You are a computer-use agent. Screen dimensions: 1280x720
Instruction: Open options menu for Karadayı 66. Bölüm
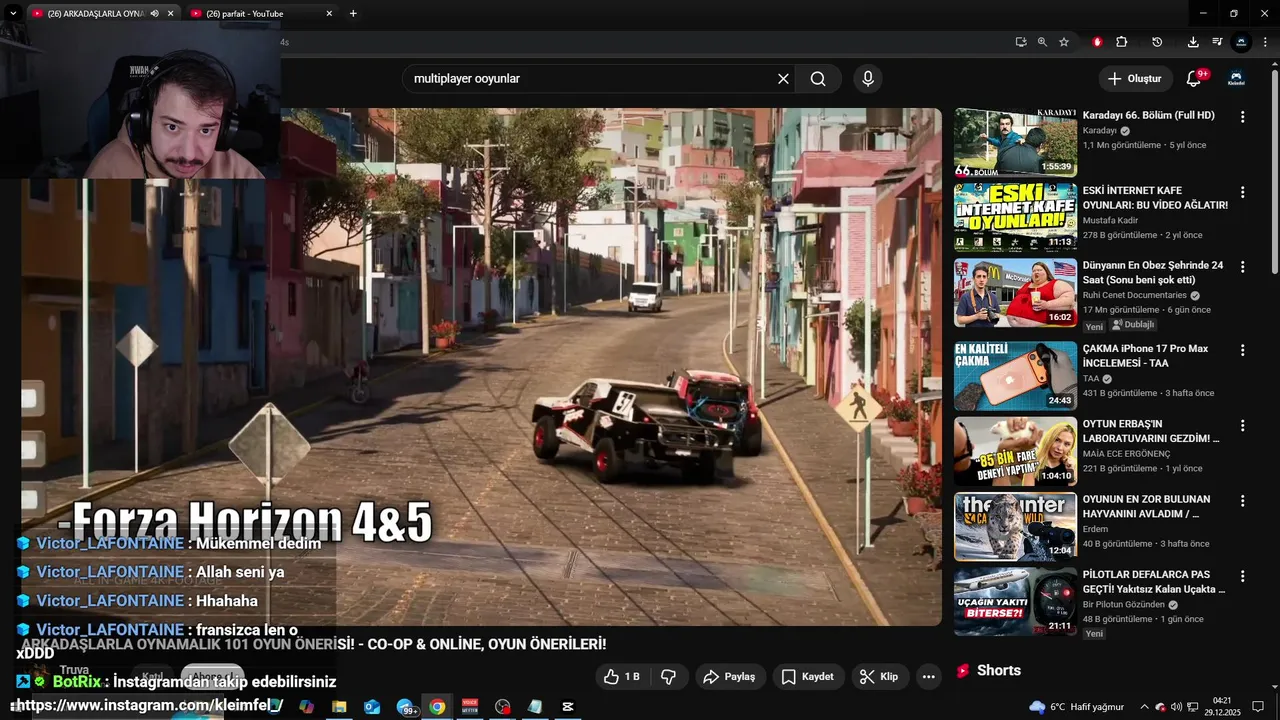1243,117
